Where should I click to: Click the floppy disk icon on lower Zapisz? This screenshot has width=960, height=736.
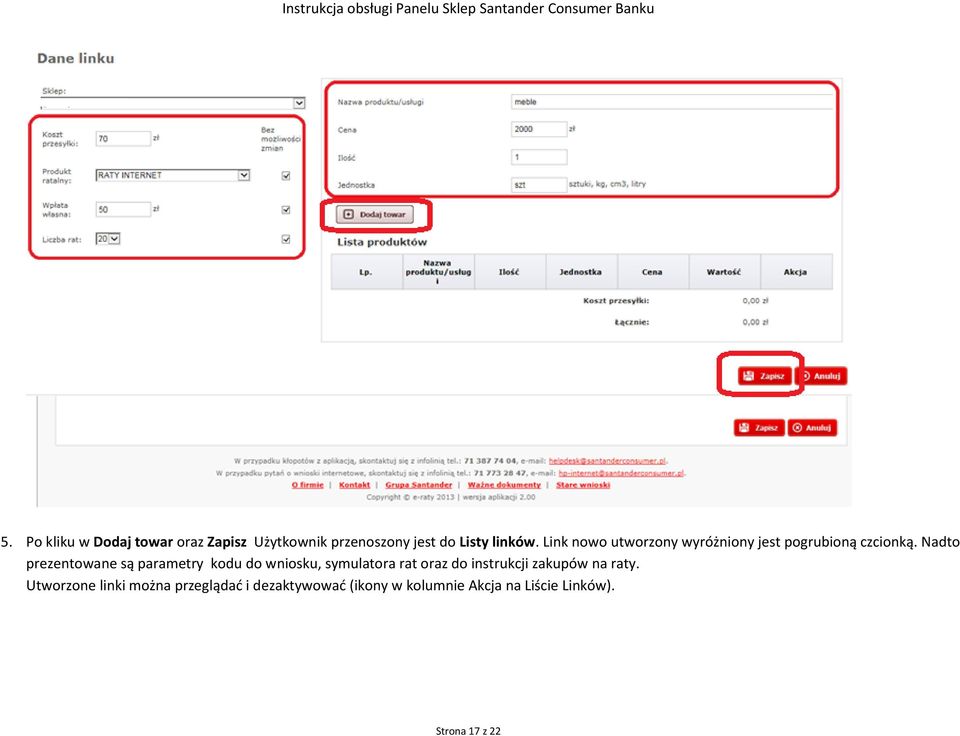click(x=744, y=427)
